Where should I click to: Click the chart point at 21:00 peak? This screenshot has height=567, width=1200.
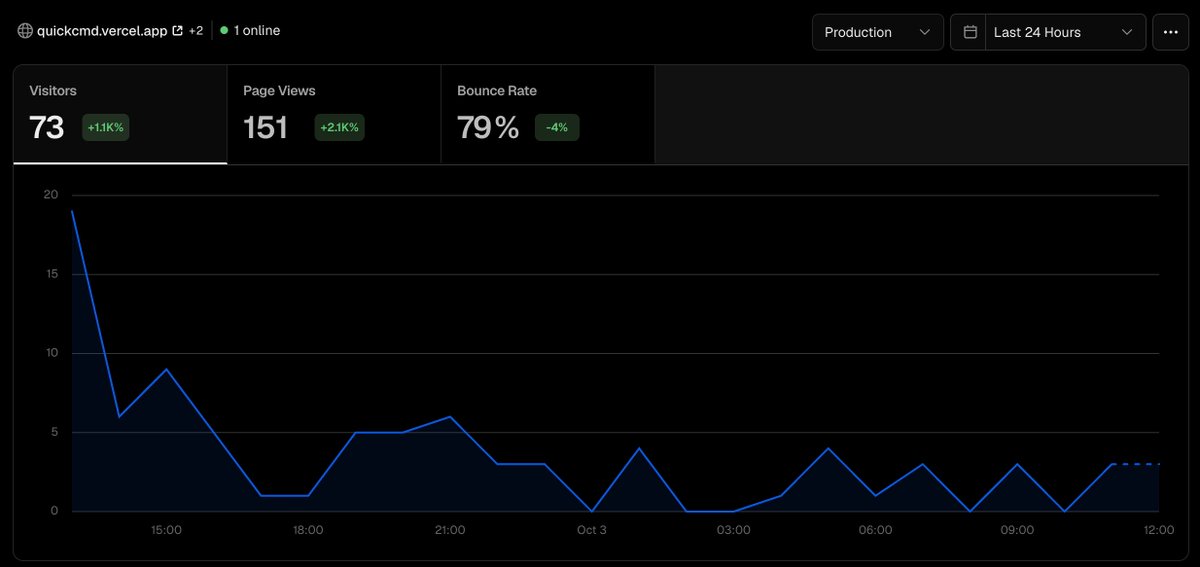coord(450,416)
